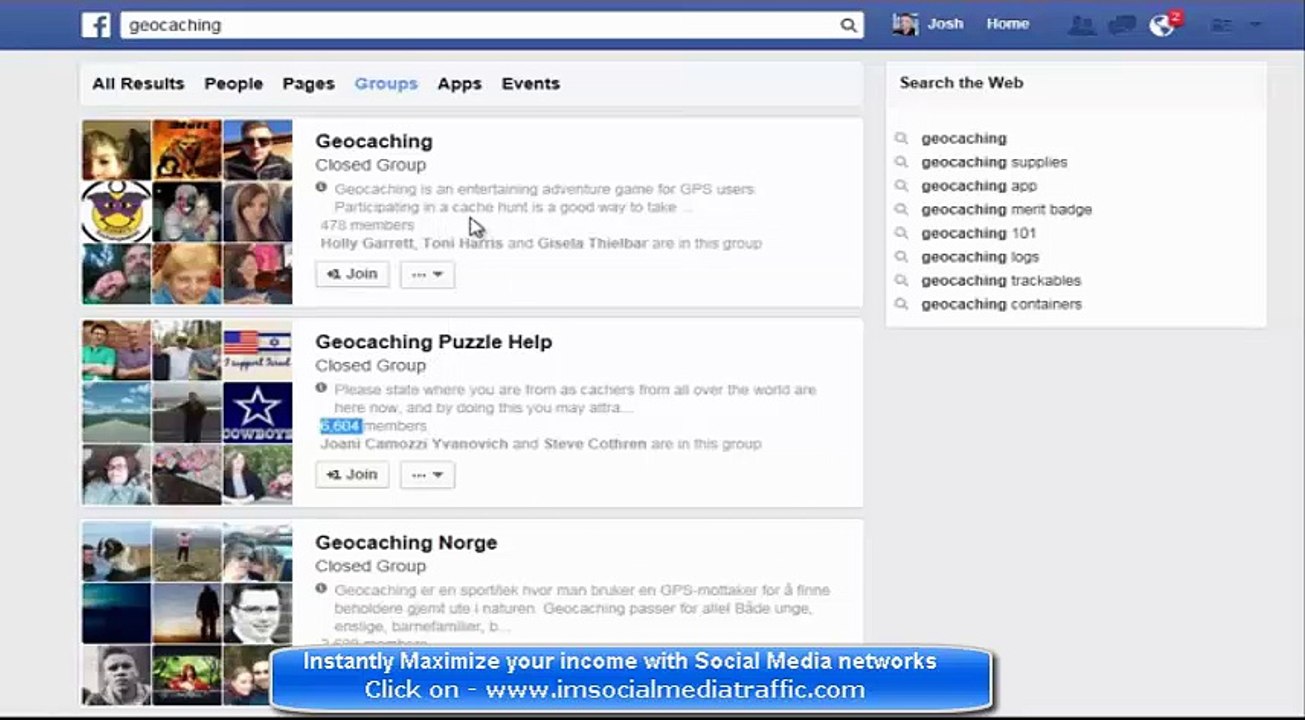1305x720 pixels.
Task: Open the Geocaching group title
Action: click(x=374, y=141)
